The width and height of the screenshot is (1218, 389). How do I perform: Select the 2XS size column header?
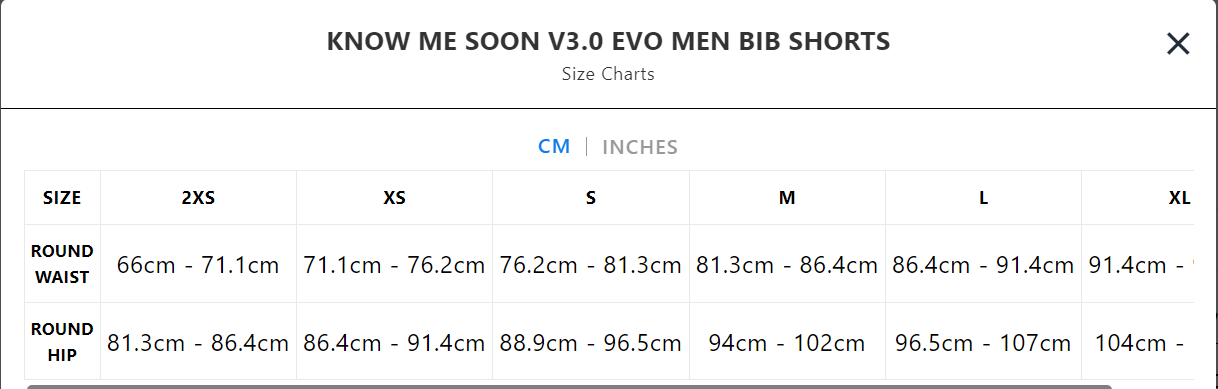click(198, 198)
